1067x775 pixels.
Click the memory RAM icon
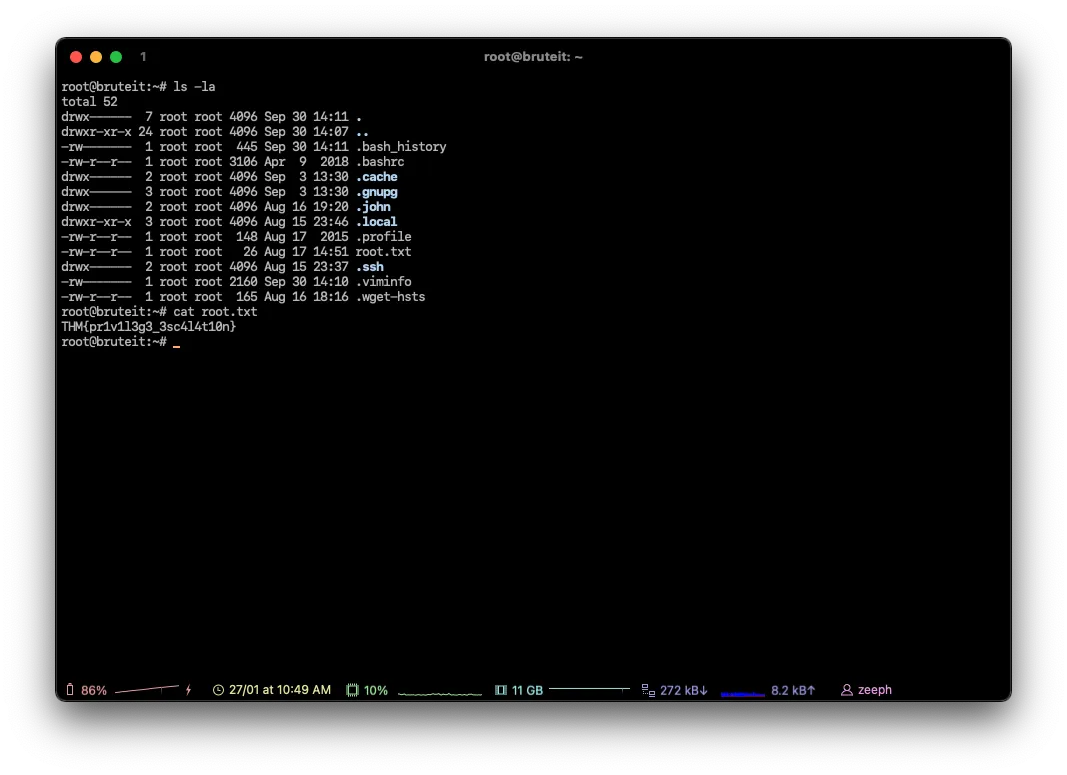tap(501, 690)
